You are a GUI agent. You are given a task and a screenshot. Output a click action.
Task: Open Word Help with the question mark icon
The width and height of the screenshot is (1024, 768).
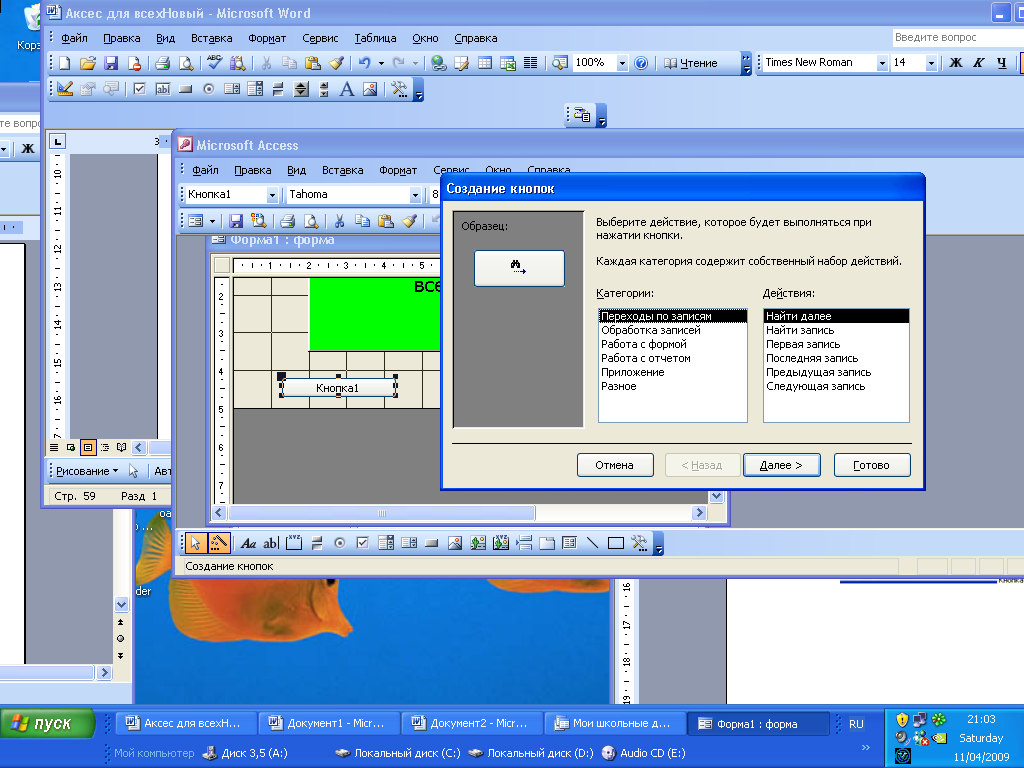[x=641, y=63]
